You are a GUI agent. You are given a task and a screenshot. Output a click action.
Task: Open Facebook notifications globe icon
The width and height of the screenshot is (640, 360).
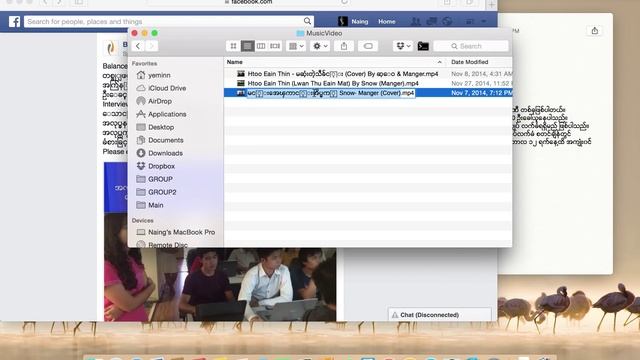tap(447, 22)
